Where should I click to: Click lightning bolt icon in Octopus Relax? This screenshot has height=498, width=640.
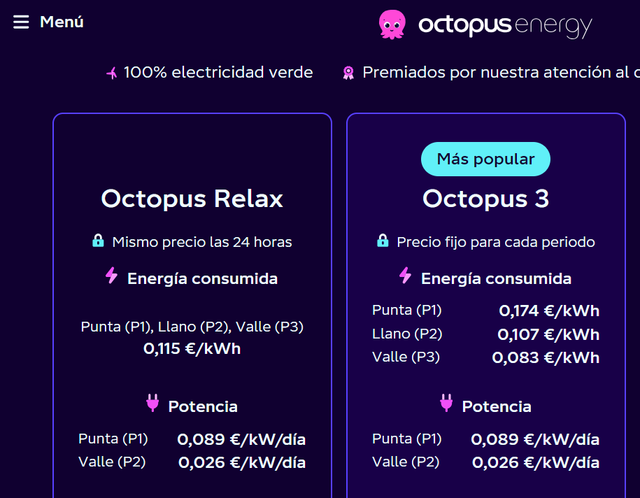(x=111, y=276)
